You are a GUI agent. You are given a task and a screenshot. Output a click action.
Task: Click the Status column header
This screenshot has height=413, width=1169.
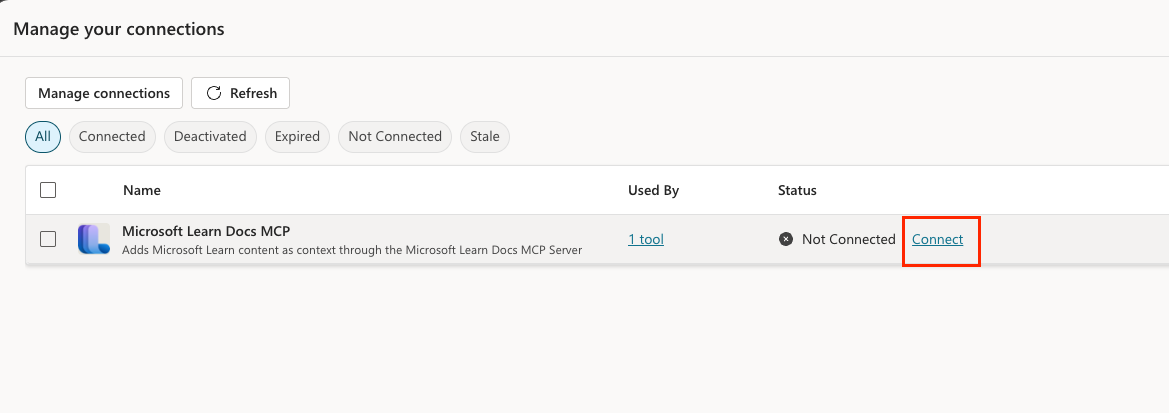pyautogui.click(x=797, y=190)
